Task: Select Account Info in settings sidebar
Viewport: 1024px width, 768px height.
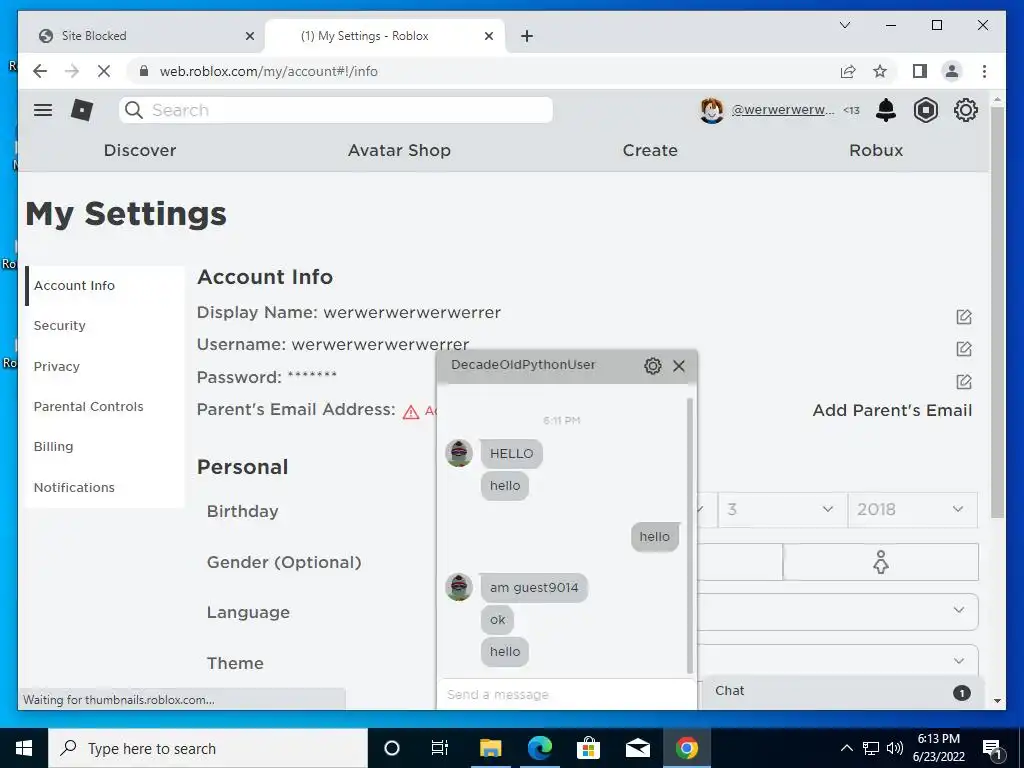Action: tap(104, 285)
